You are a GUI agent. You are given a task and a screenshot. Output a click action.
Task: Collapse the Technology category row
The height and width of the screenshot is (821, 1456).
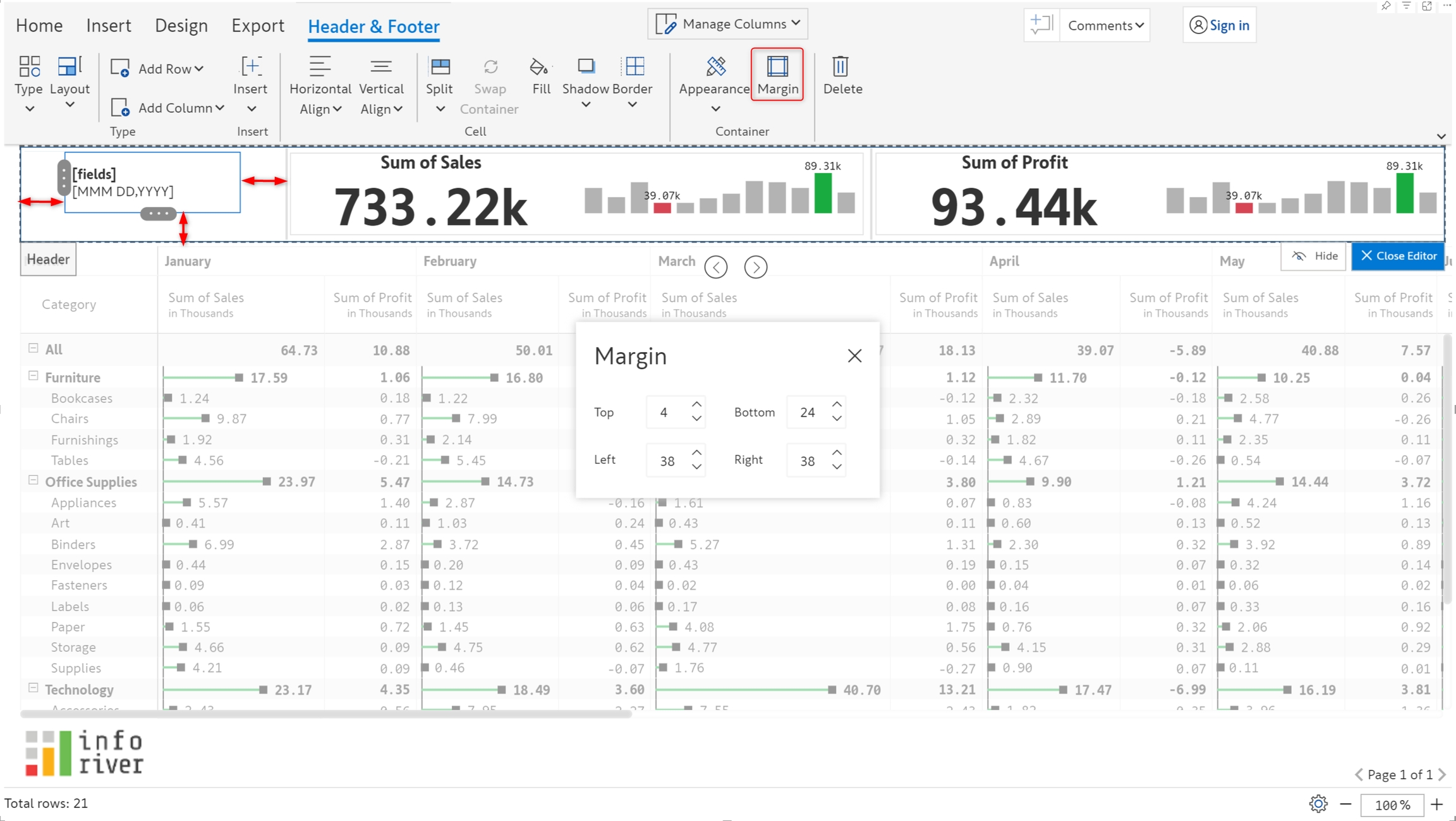(x=33, y=688)
